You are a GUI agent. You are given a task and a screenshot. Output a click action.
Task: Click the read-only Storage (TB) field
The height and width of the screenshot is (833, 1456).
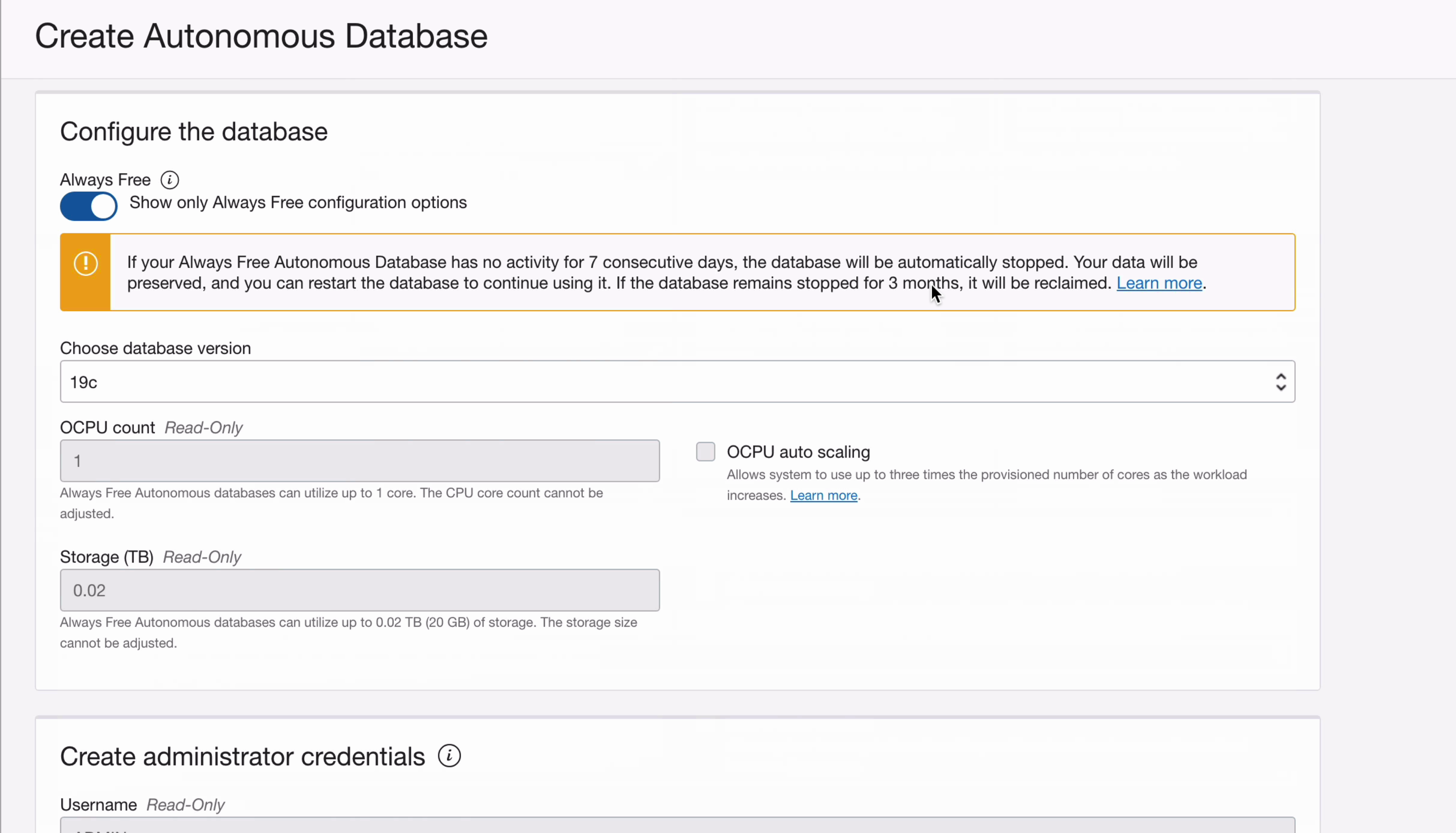pos(359,590)
